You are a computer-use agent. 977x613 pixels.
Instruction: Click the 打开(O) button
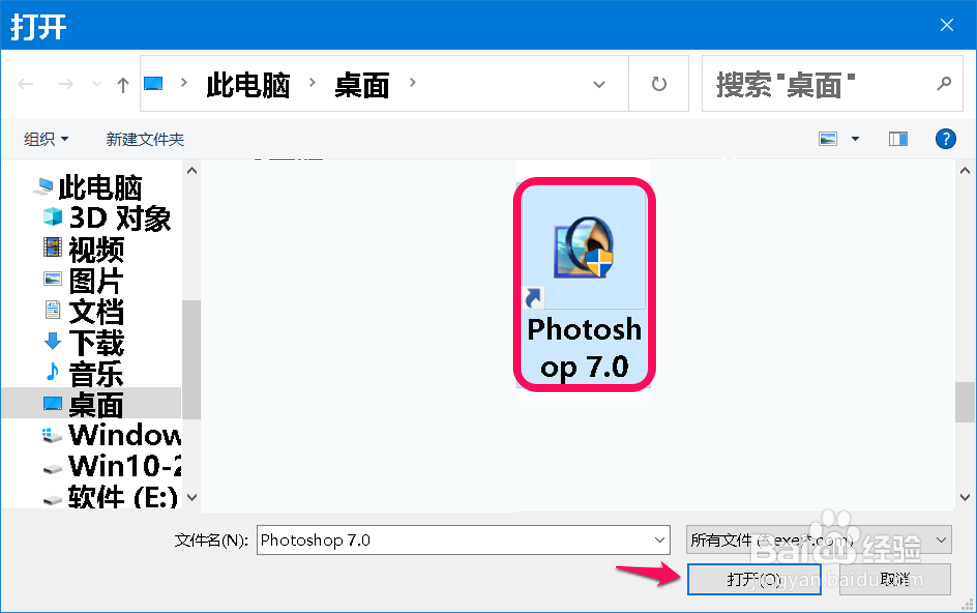[754, 579]
